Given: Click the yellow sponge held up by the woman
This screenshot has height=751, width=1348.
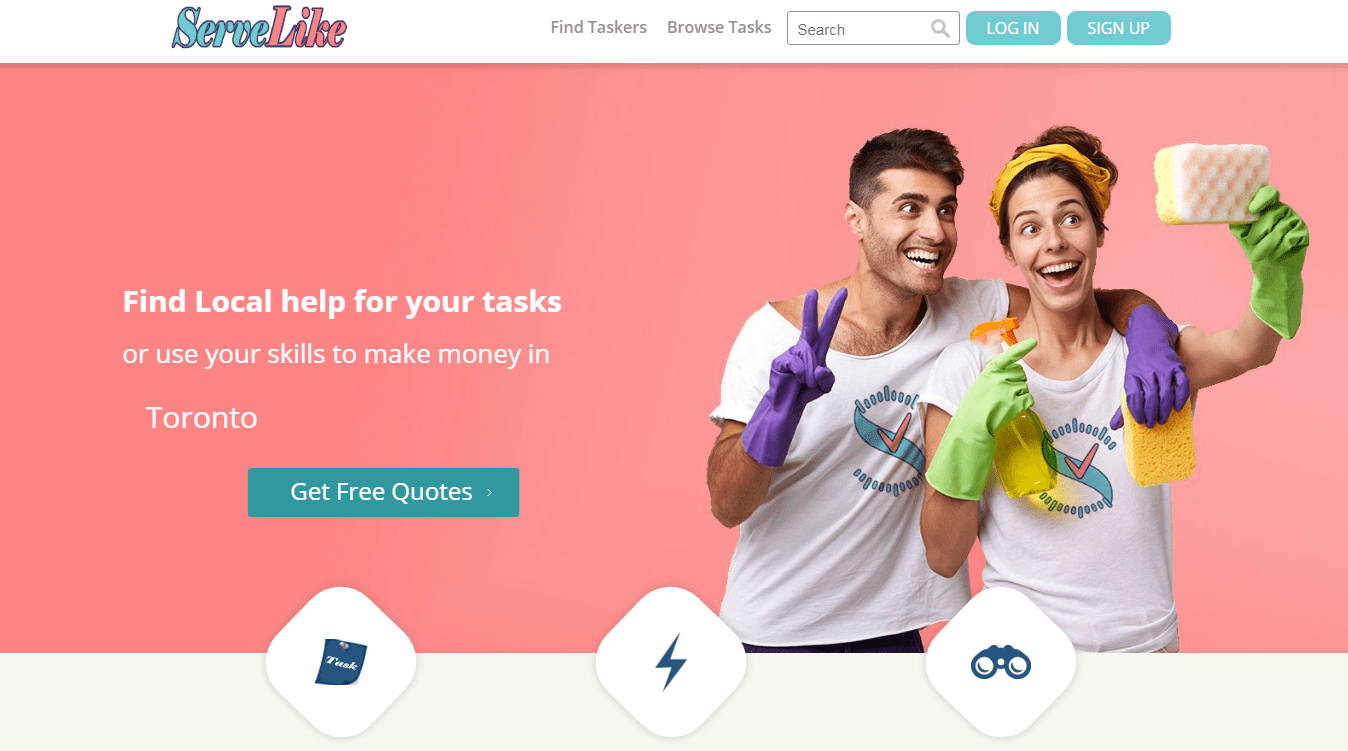Looking at the screenshot, I should pyautogui.click(x=1210, y=182).
